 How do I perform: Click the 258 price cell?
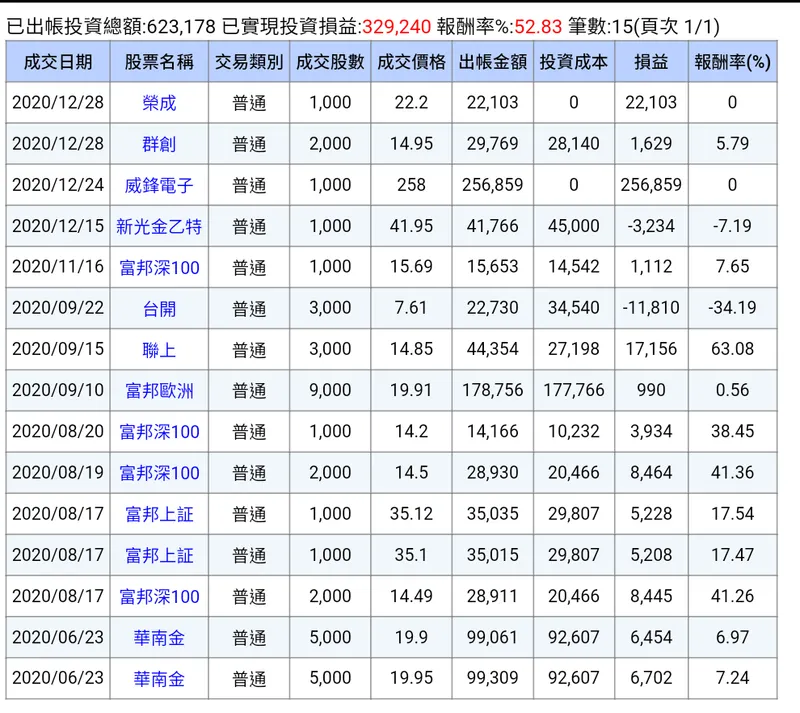pos(411,185)
